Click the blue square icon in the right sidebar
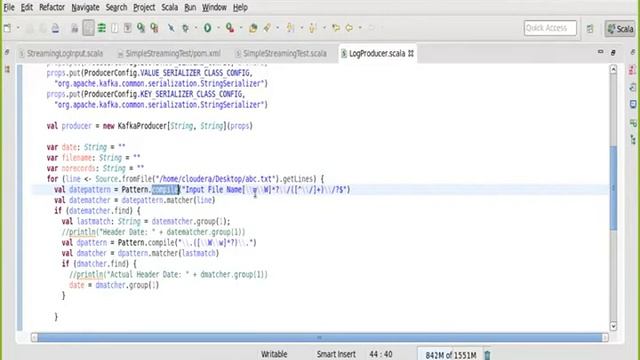This screenshot has height=360, width=640. [x=633, y=104]
